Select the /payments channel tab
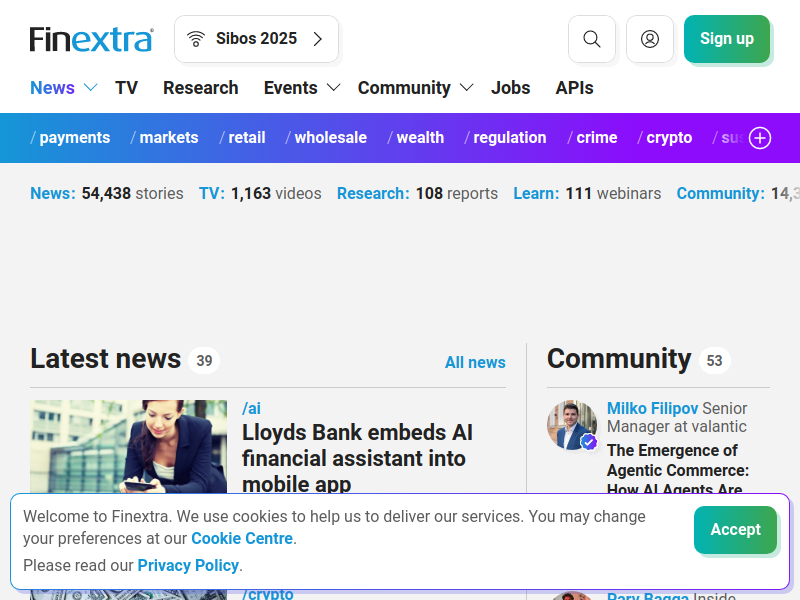The image size is (800, 600). (70, 138)
